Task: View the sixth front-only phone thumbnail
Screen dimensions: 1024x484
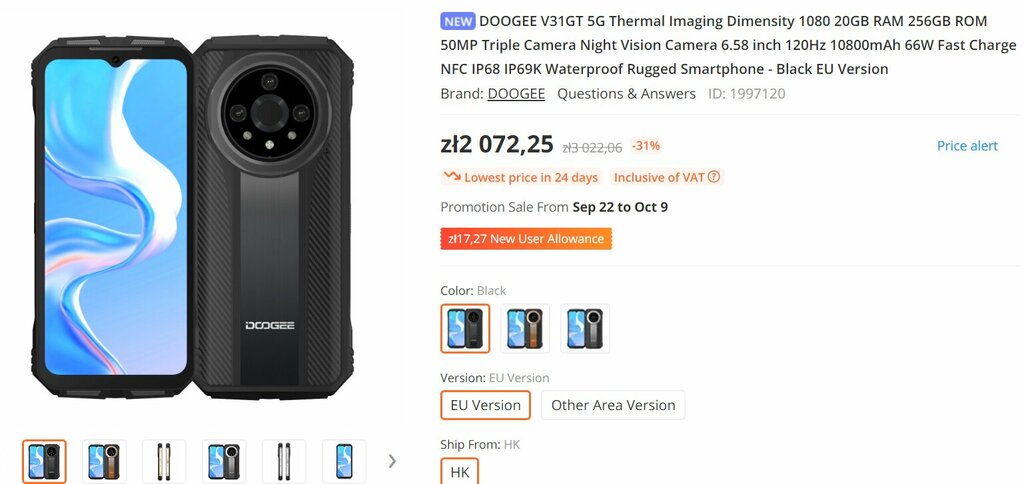Action: 344,462
